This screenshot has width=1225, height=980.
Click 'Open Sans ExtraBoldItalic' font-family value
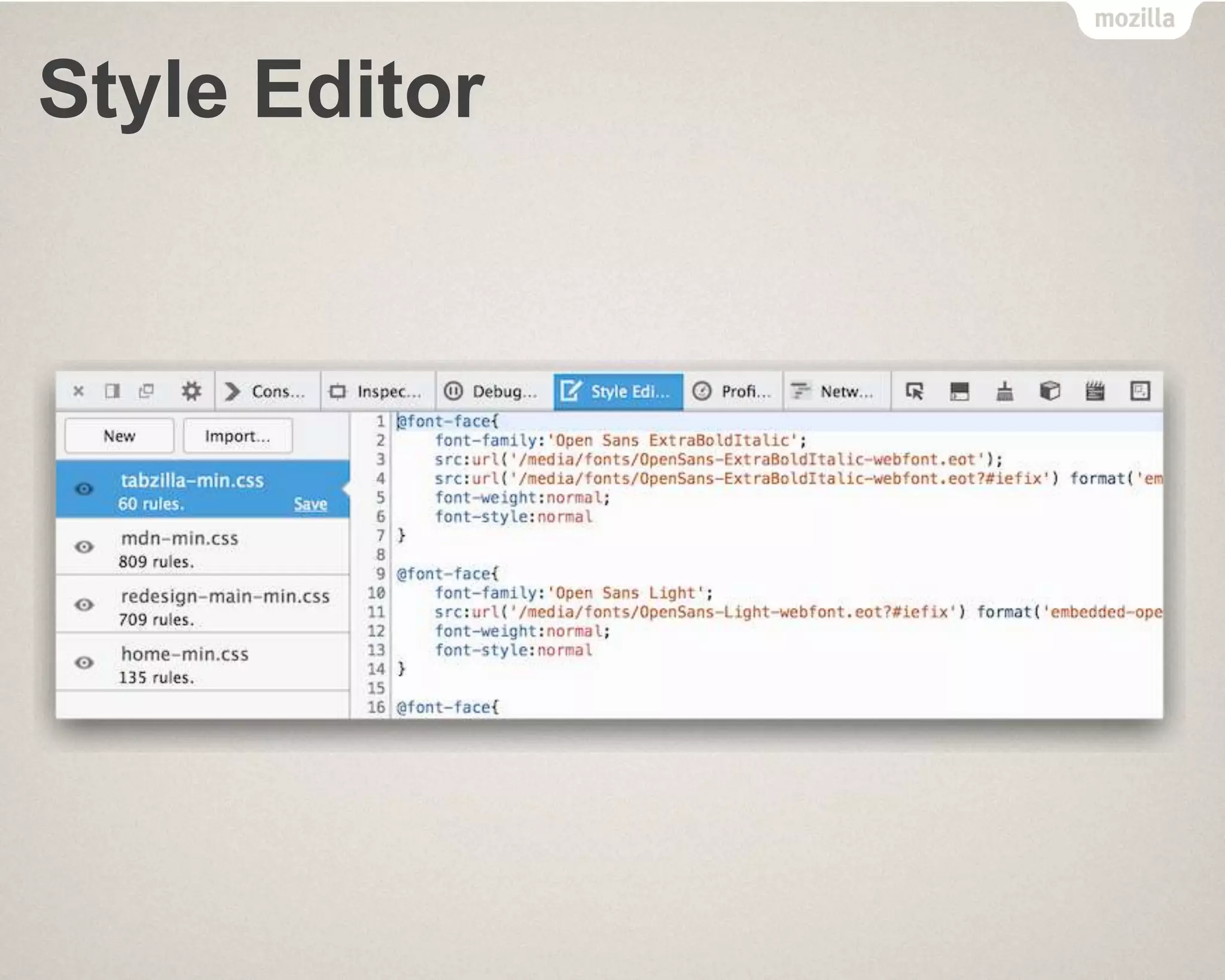click(672, 440)
